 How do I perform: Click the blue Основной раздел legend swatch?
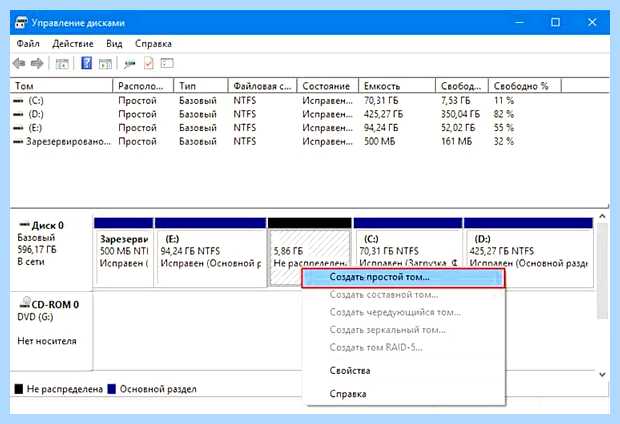point(112,389)
